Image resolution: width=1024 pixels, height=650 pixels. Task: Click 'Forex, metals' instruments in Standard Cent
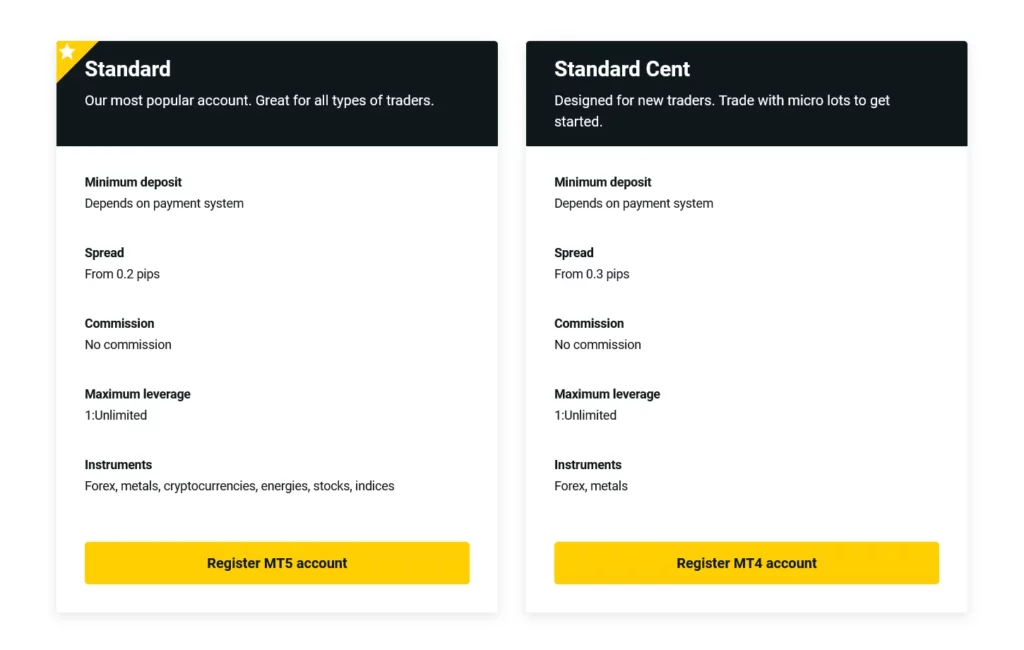pyautogui.click(x=591, y=486)
